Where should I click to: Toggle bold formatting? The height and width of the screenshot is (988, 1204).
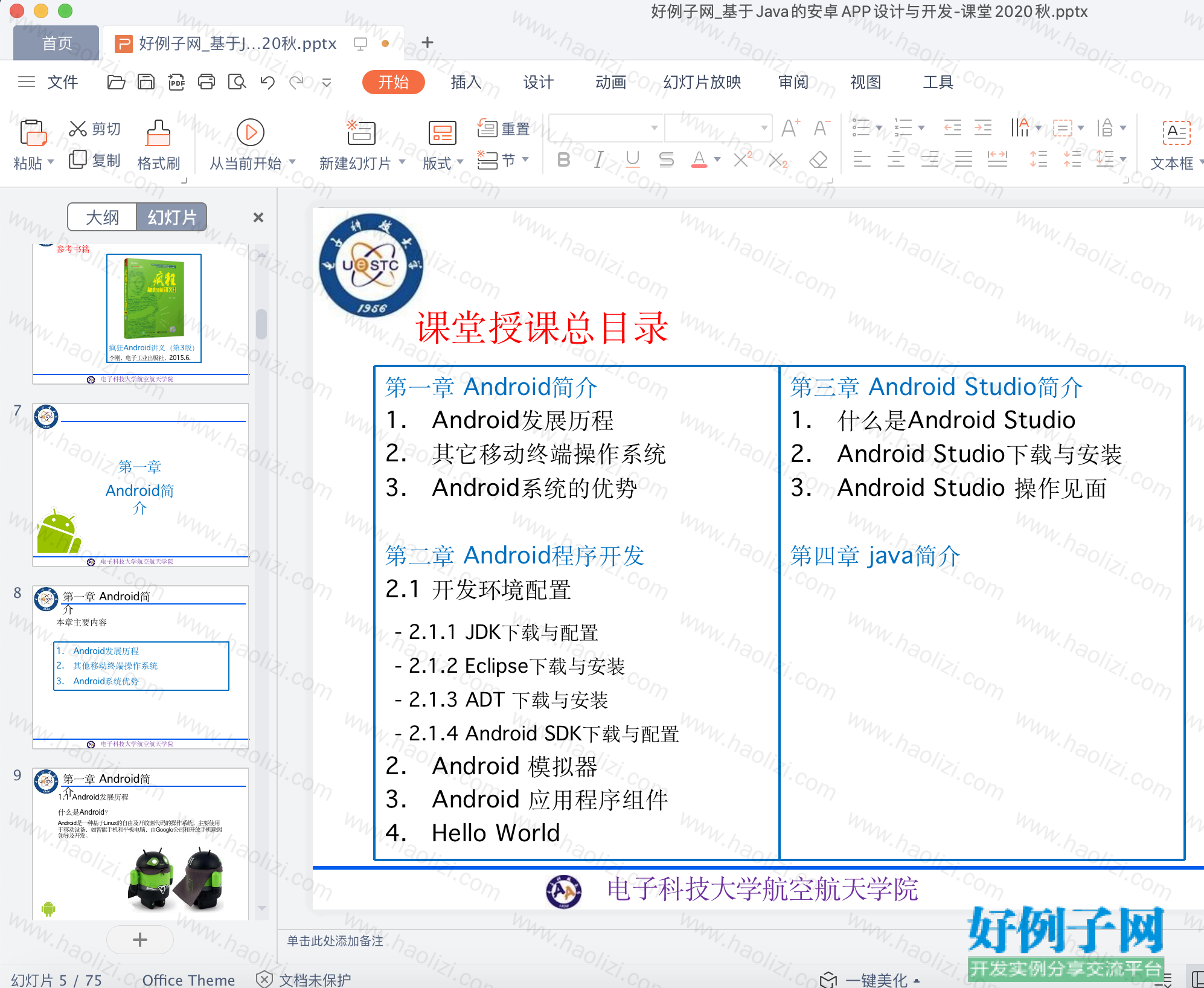[x=564, y=160]
